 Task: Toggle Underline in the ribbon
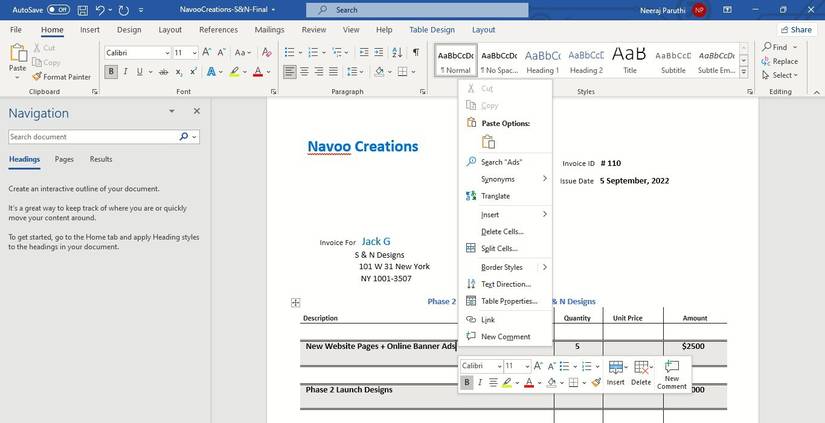[139, 72]
